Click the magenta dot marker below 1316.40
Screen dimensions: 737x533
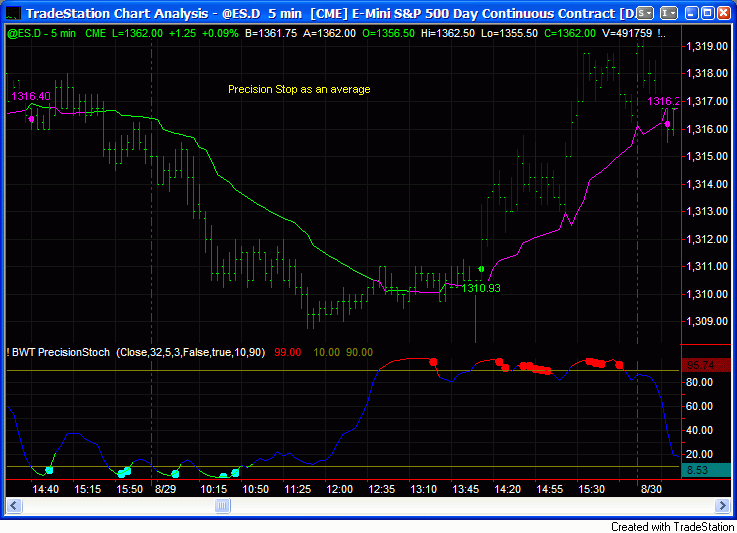(31, 119)
